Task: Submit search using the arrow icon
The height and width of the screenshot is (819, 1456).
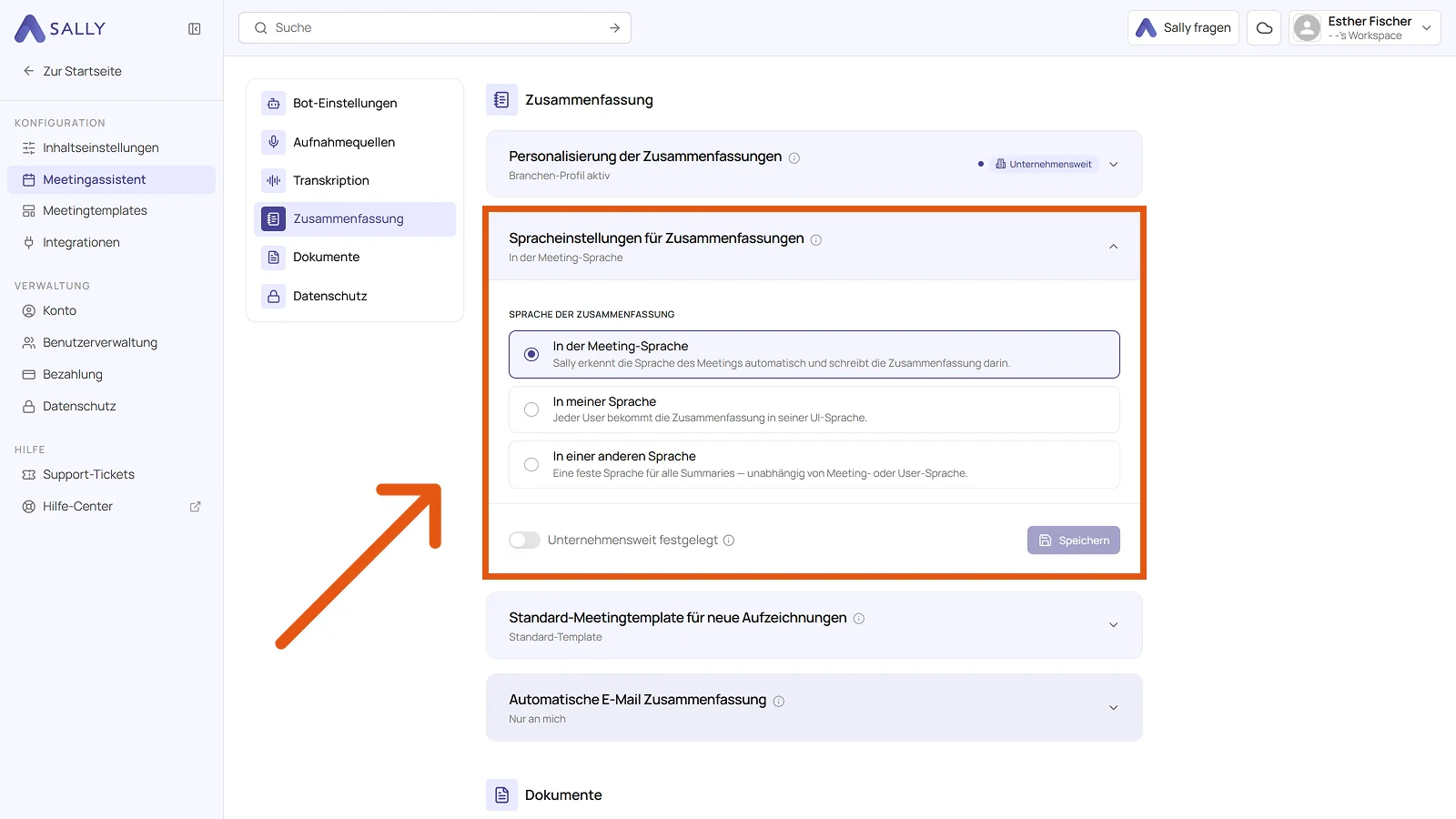Action: click(x=615, y=28)
